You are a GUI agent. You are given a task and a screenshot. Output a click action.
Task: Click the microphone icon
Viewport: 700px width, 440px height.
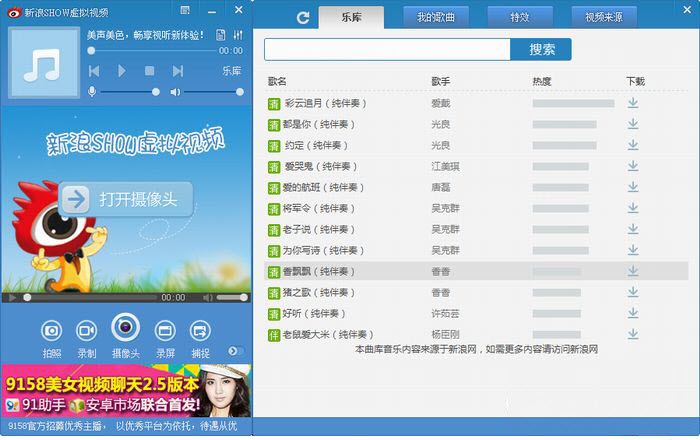(x=92, y=92)
